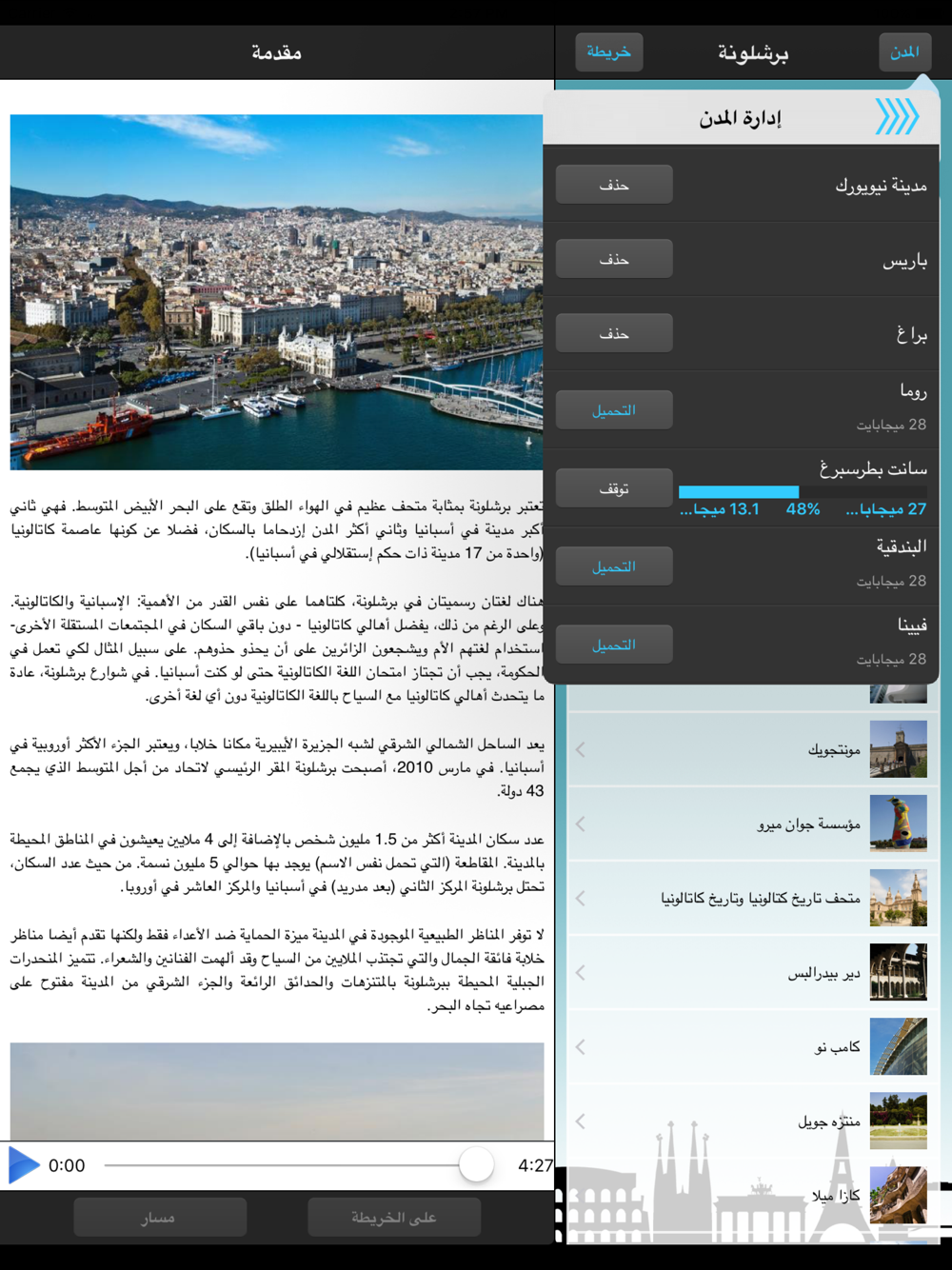Screen dimensions: 952x1270
Task: Expand the منتزه جويل row chevron
Action: pyautogui.click(x=581, y=1121)
